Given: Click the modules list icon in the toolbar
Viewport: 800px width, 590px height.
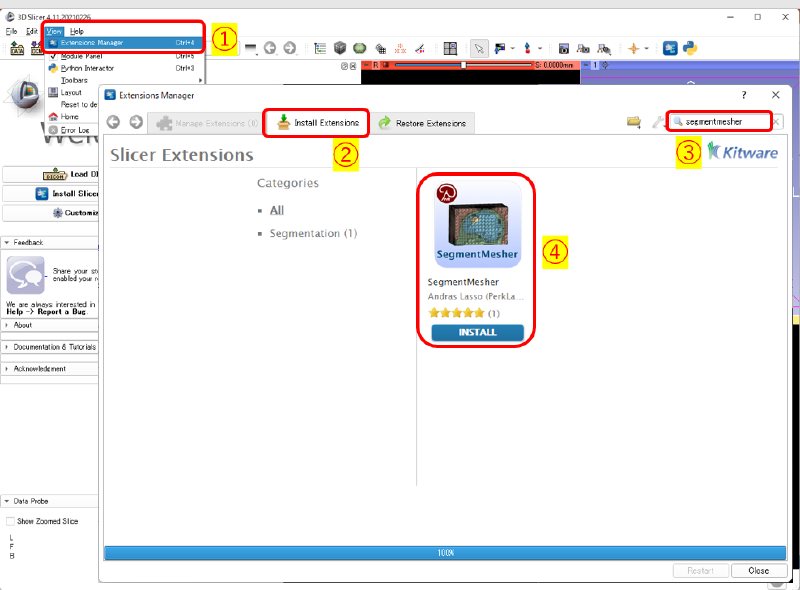Looking at the screenshot, I should tap(320, 48).
